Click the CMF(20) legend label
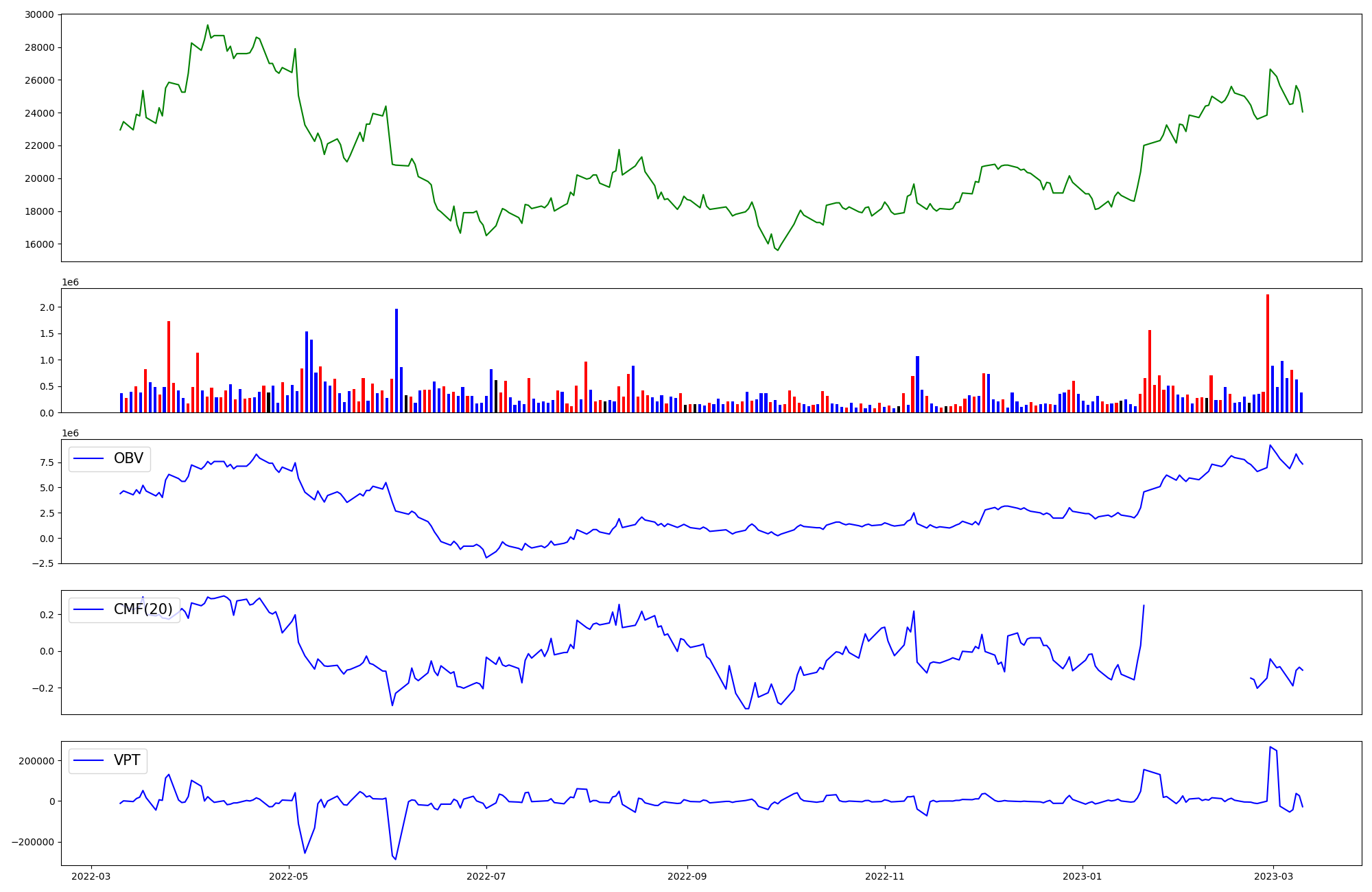 tap(143, 609)
